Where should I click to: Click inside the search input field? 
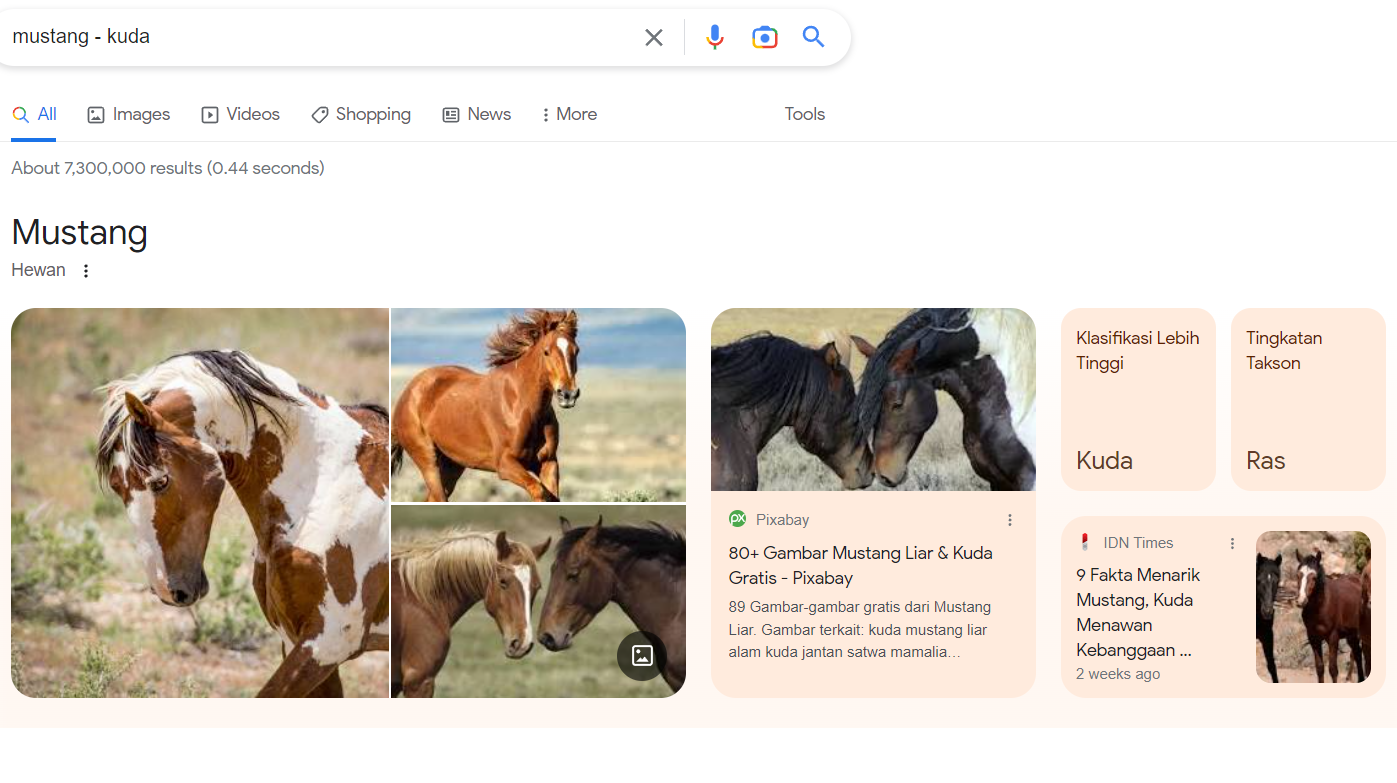(300, 36)
